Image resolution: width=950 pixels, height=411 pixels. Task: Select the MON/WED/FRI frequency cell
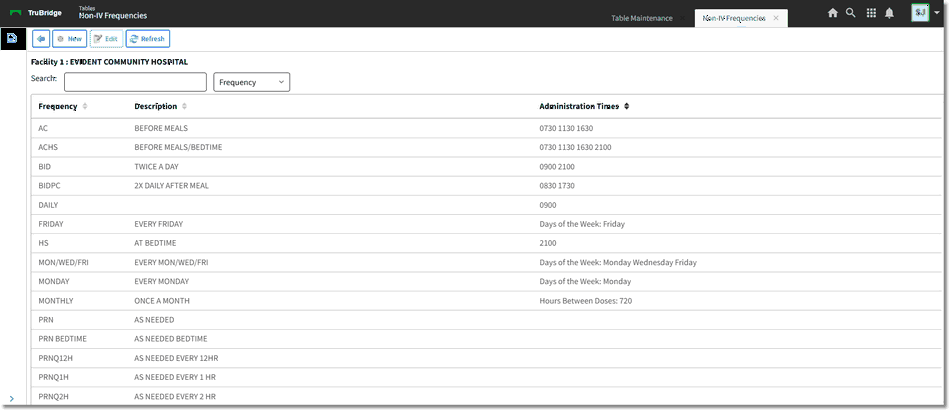(64, 262)
